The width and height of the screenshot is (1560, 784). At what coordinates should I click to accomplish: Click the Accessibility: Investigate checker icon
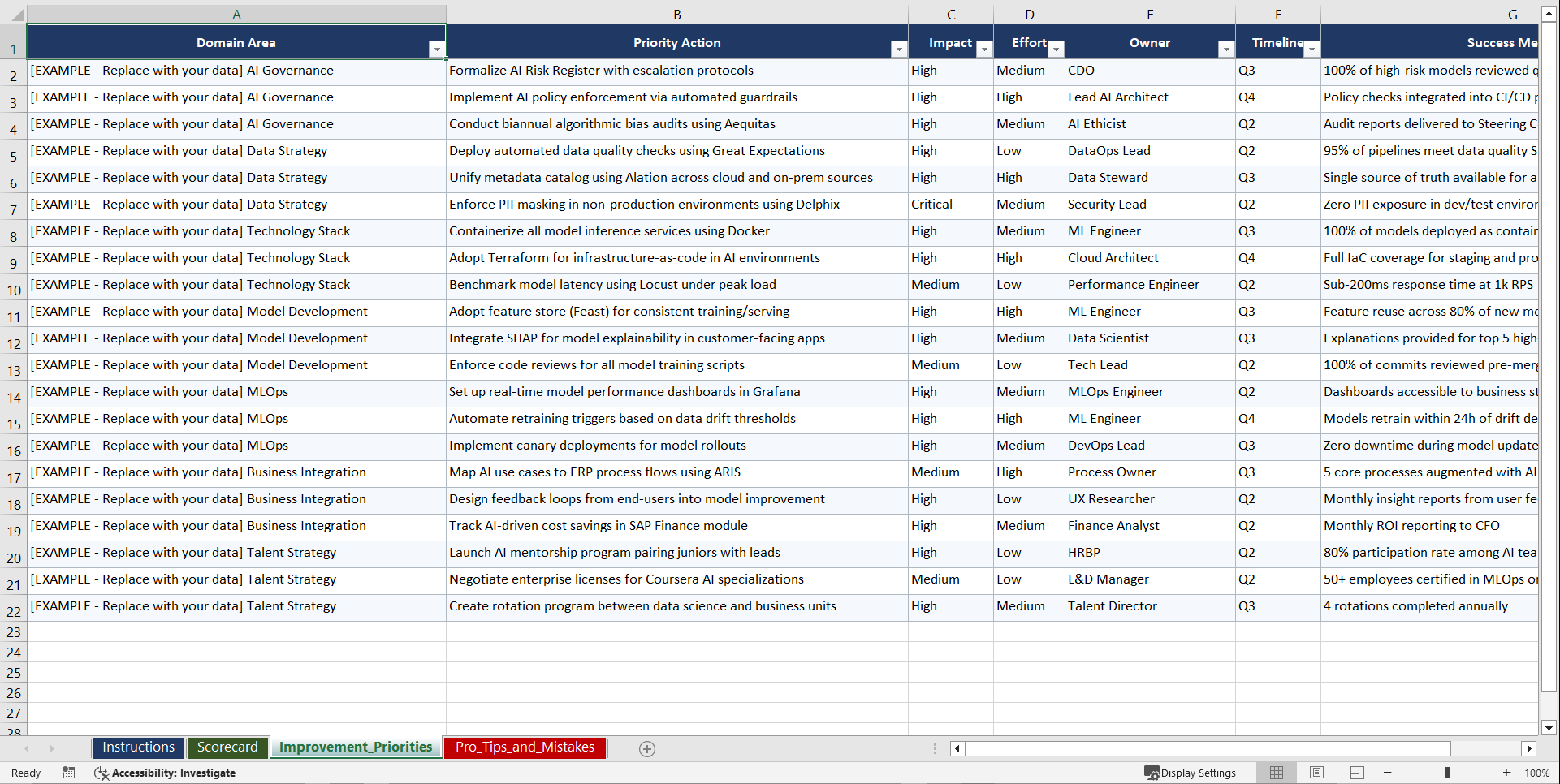coord(102,773)
